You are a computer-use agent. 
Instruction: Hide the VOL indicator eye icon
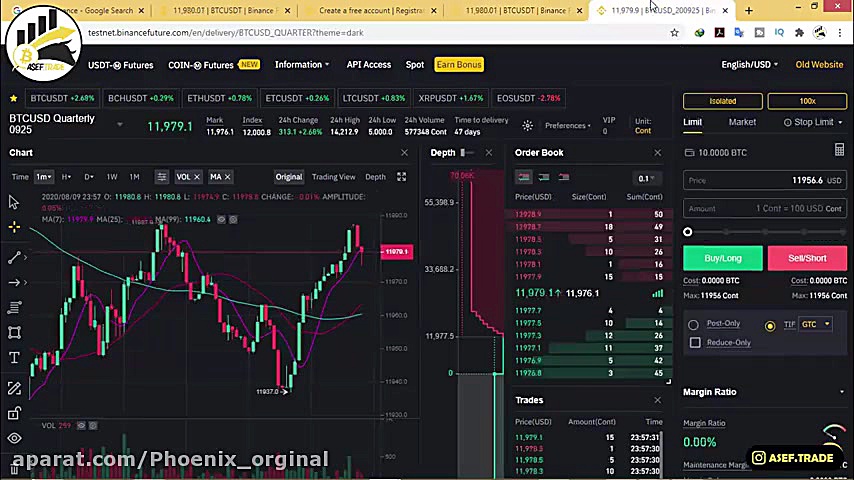(x=81, y=426)
